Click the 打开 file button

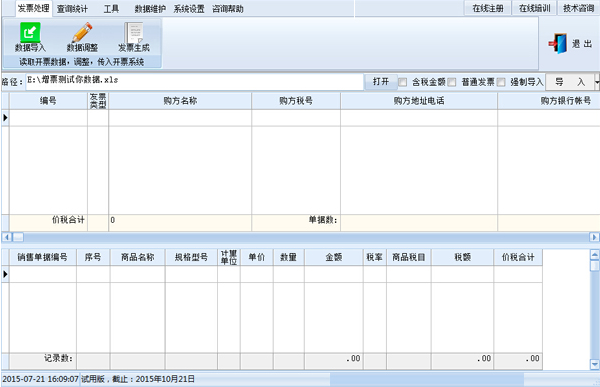click(x=381, y=82)
